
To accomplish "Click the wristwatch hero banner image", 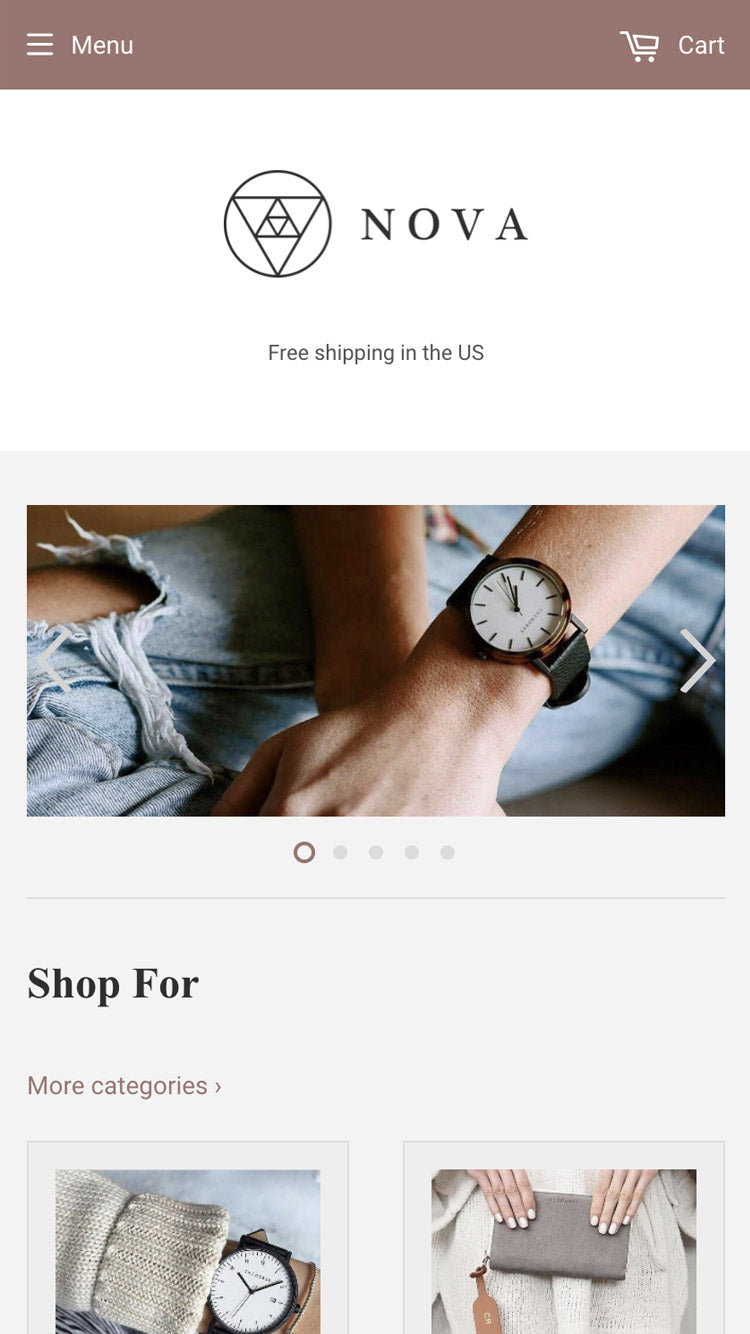I will tap(376, 660).
